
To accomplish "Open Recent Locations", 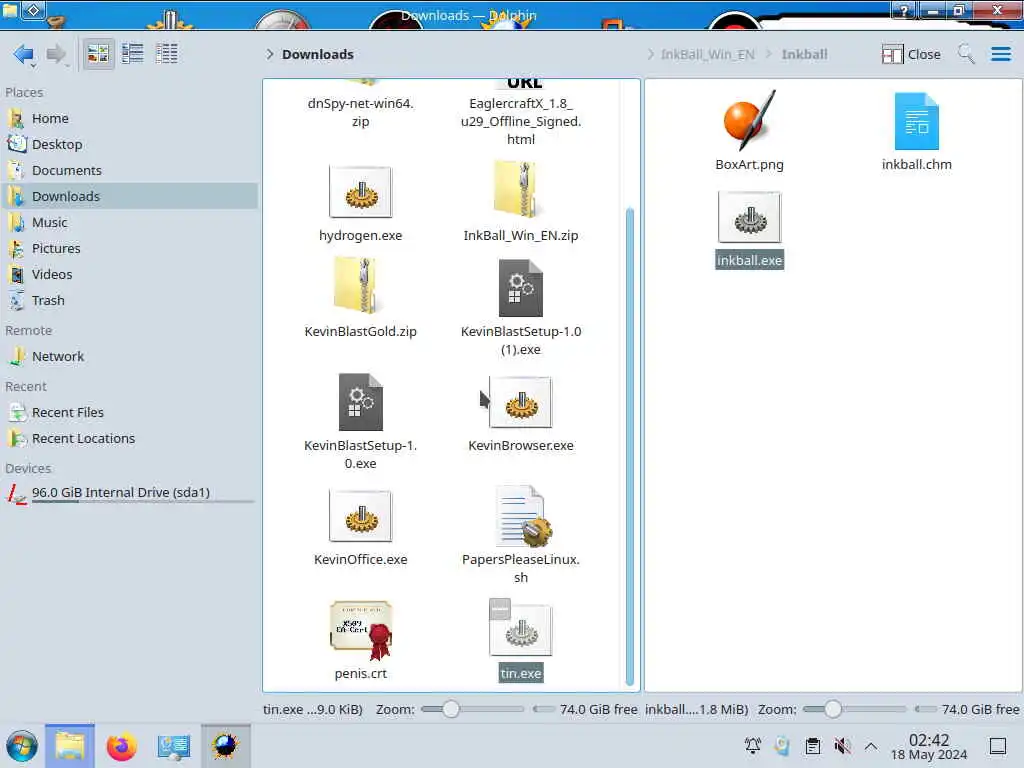I will tap(130, 438).
